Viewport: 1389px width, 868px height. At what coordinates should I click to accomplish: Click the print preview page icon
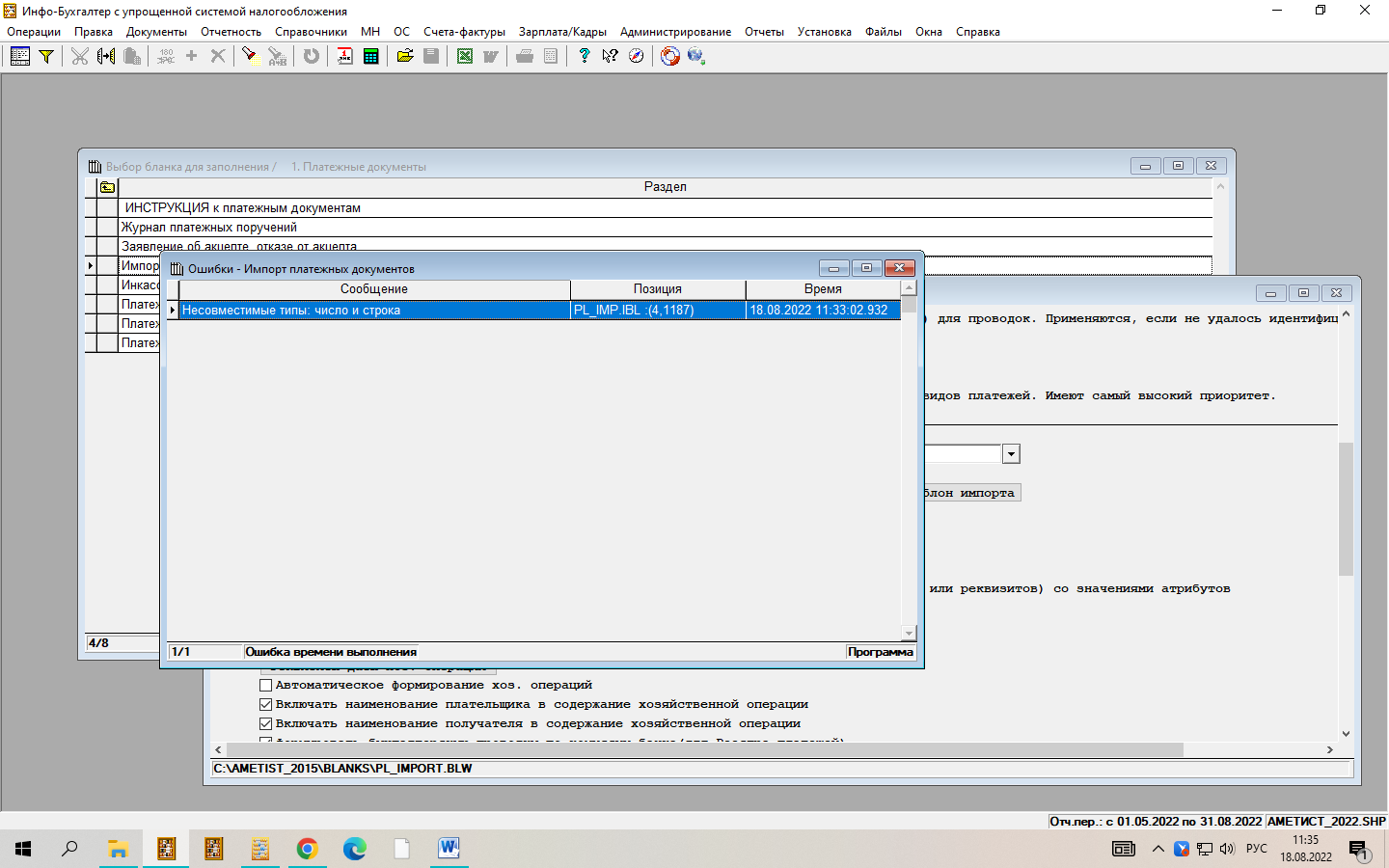551,56
